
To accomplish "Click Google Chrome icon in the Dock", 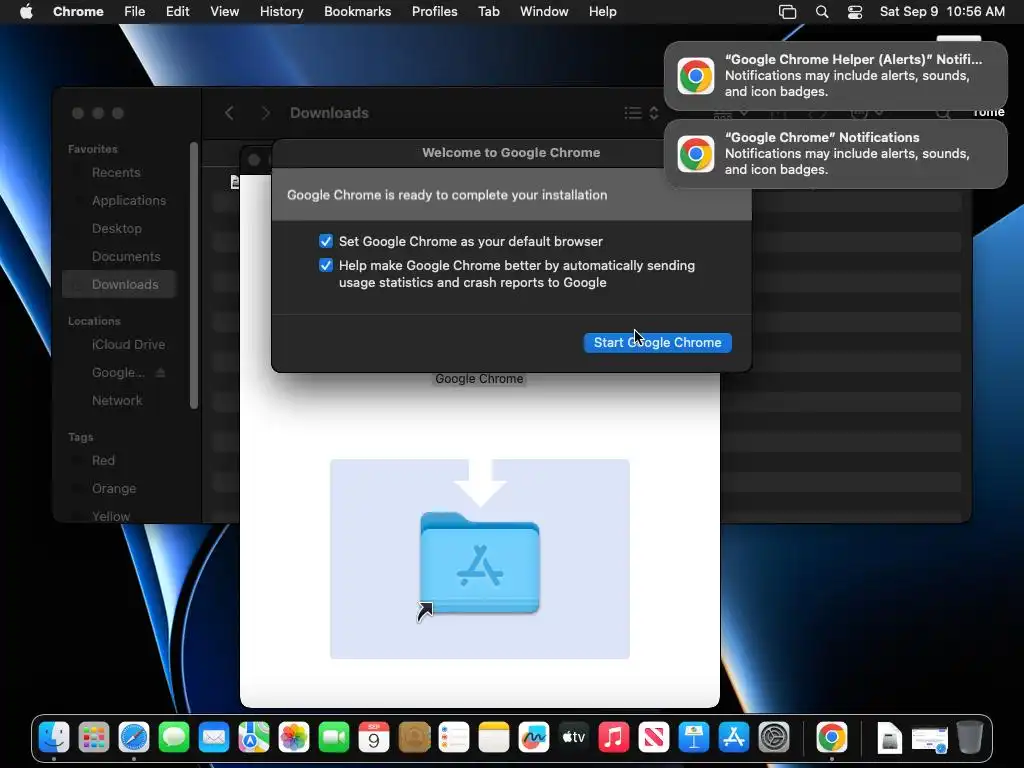I will (x=831, y=738).
